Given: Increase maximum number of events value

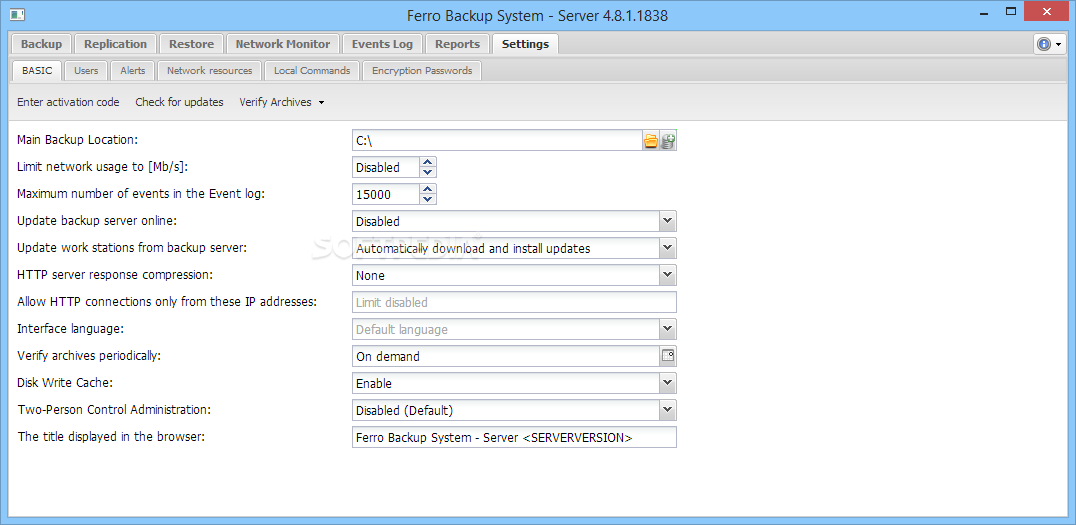Looking at the screenshot, I should 428,189.
